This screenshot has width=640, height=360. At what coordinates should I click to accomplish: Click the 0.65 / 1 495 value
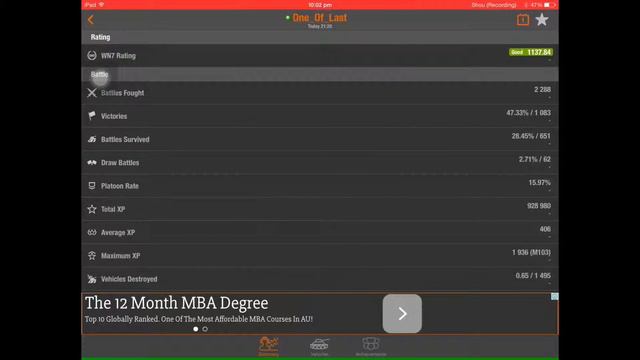pyautogui.click(x=533, y=276)
